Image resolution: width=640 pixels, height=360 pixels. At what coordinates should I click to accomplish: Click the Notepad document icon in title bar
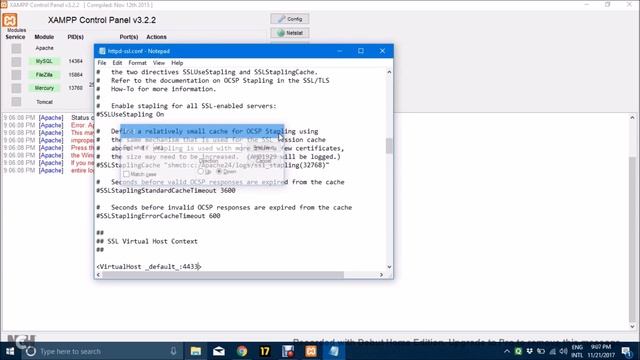coord(102,51)
